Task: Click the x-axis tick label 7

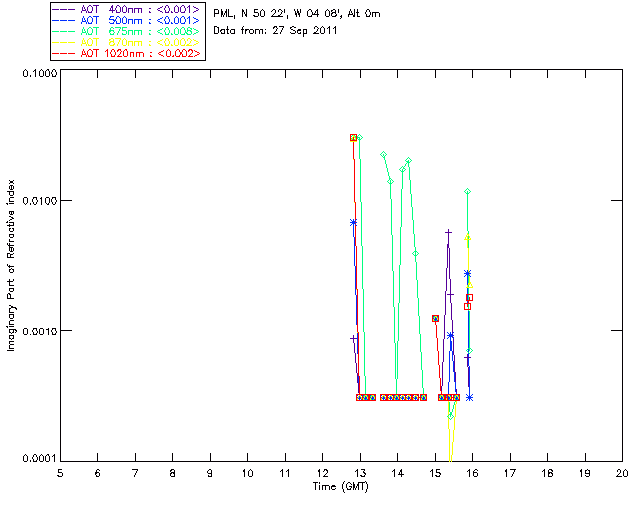Action: point(135,473)
